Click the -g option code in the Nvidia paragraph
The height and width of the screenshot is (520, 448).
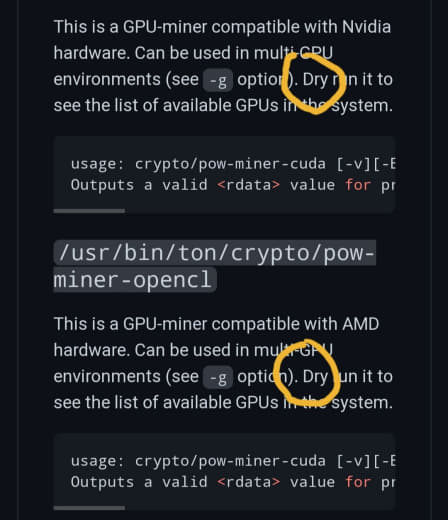[218, 81]
